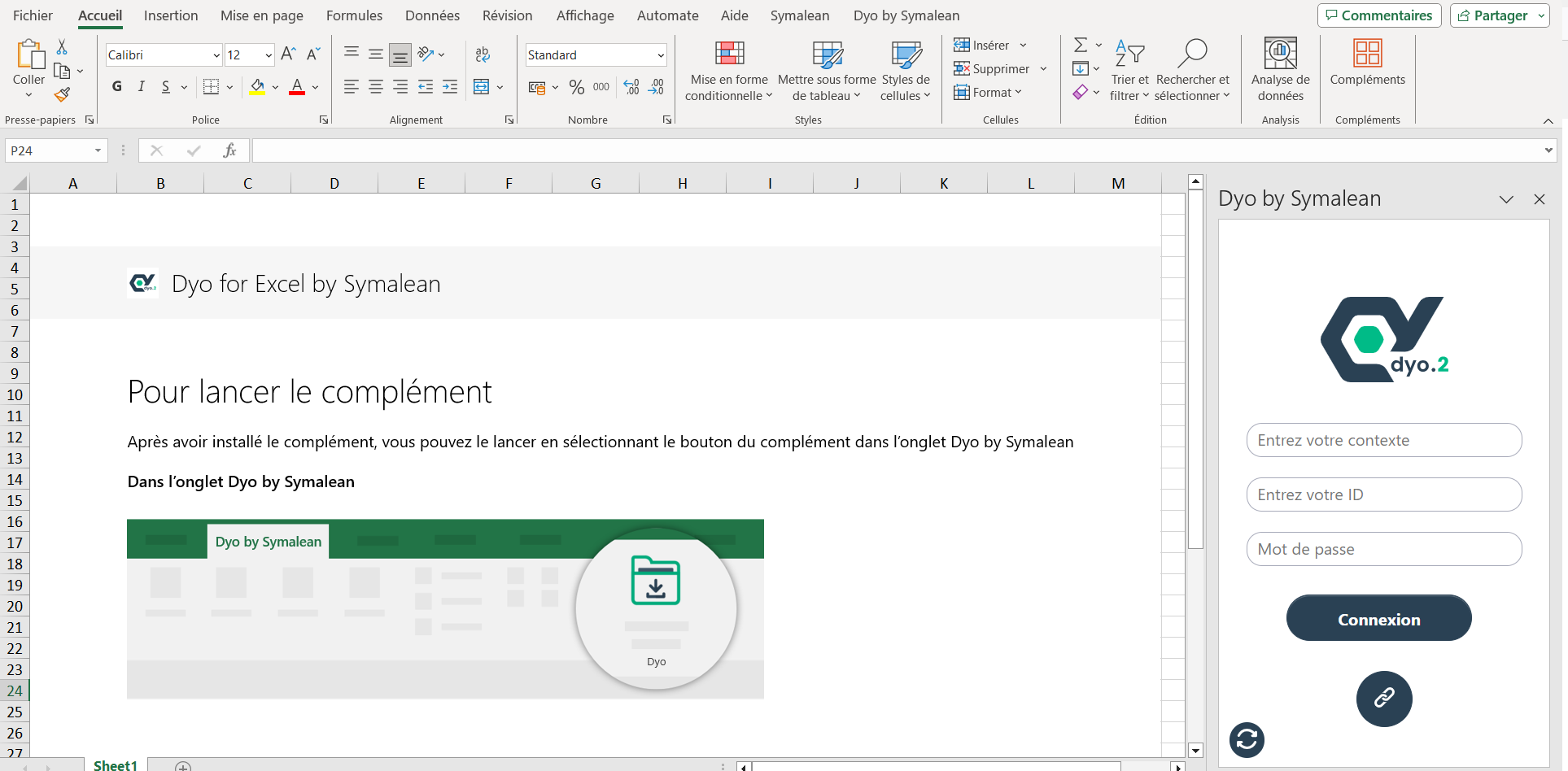Click the Entrez votre contexte field
This screenshot has width=1568, height=771.
[1384, 440]
